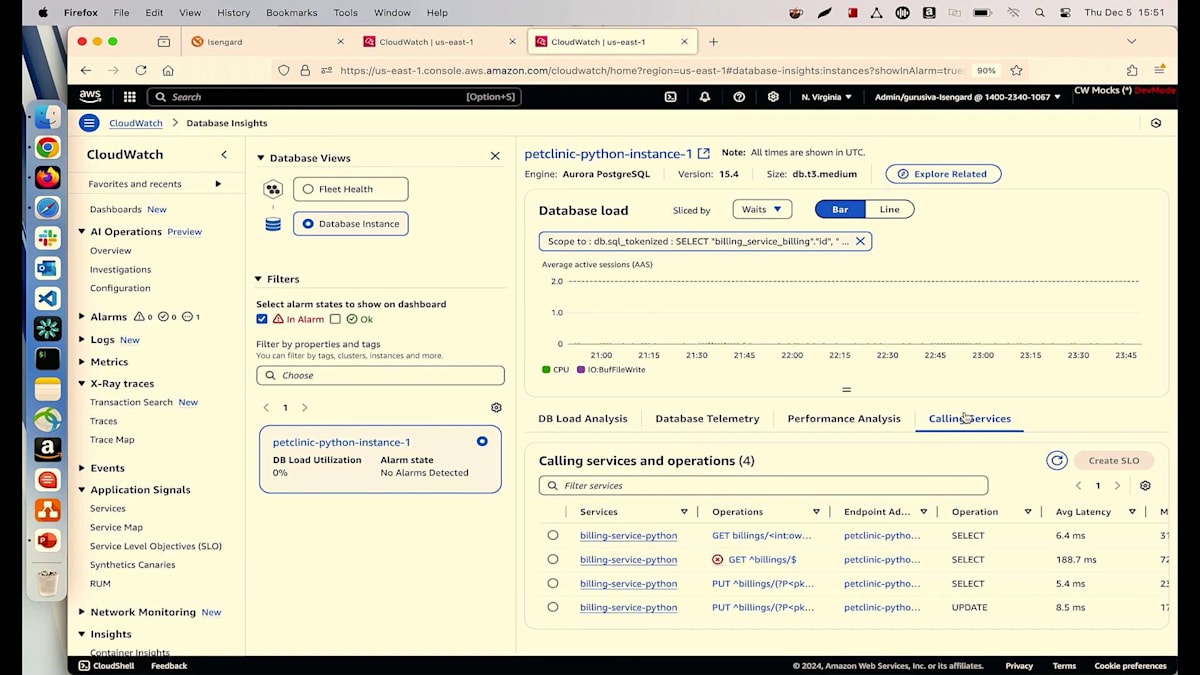
Task: Open the info panel icon at top right
Action: point(1156,123)
